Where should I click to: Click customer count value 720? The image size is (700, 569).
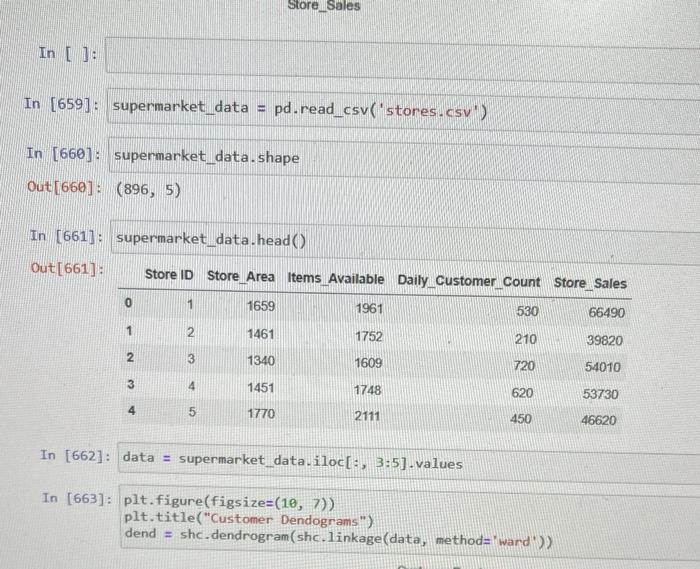[x=524, y=366]
